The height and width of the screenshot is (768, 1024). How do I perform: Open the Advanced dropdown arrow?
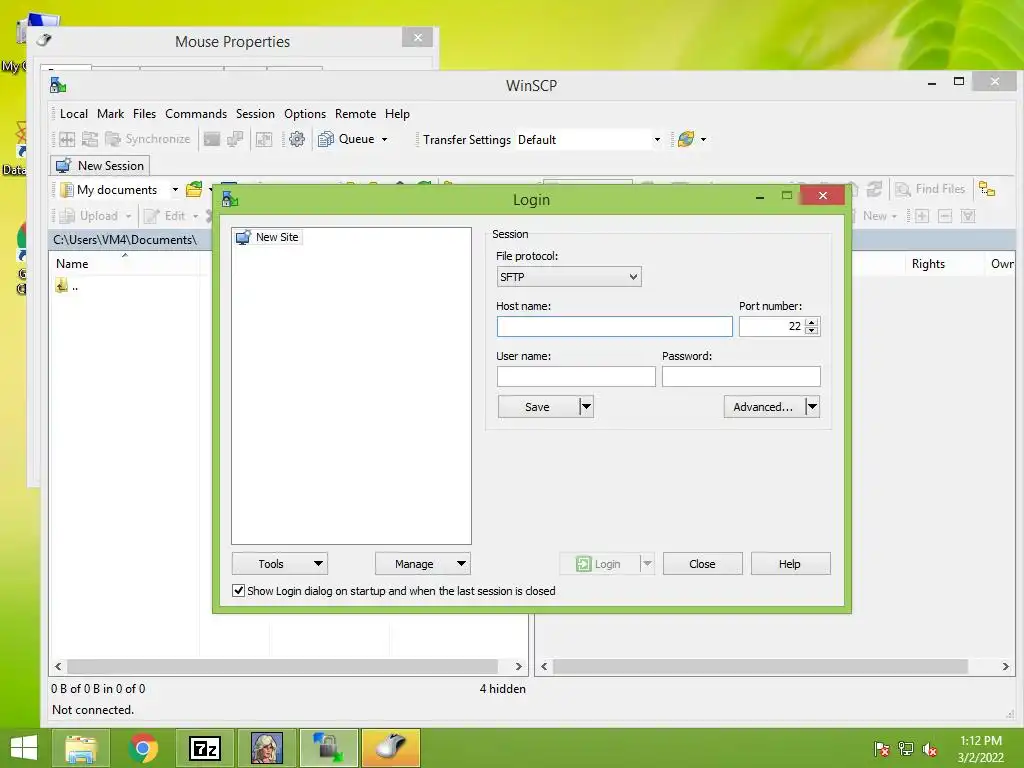(812, 407)
